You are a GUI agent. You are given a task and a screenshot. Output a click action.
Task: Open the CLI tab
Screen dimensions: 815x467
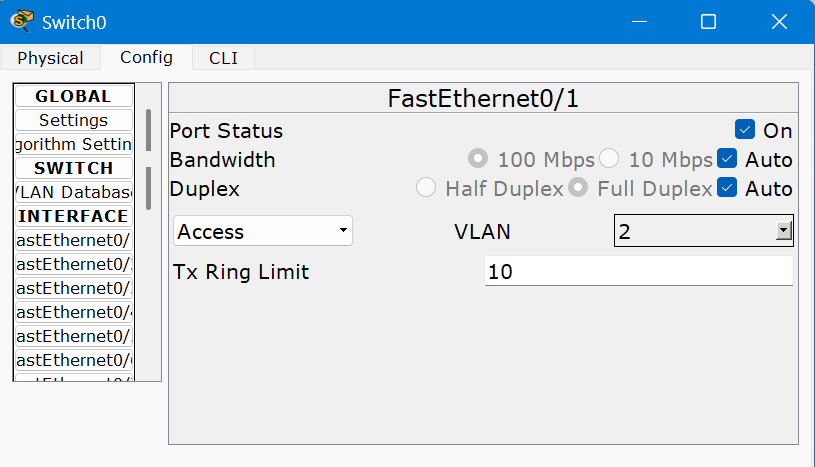click(x=223, y=58)
